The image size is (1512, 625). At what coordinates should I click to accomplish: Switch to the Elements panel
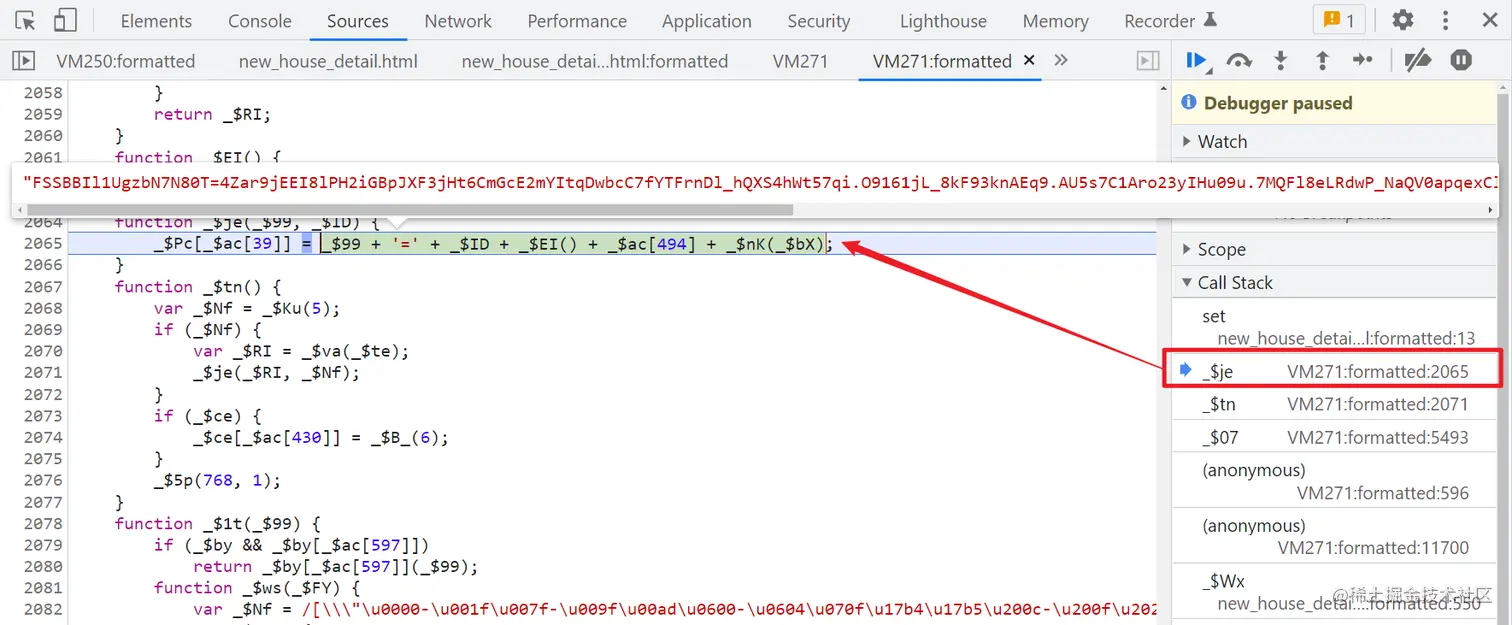pyautogui.click(x=156, y=21)
